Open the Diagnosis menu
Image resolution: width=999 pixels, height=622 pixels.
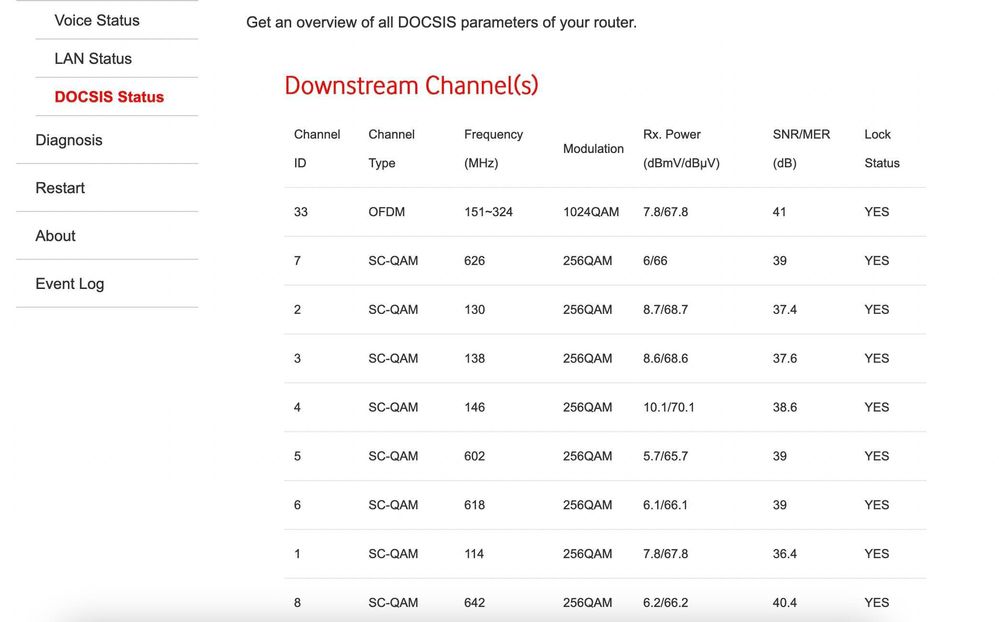[69, 140]
